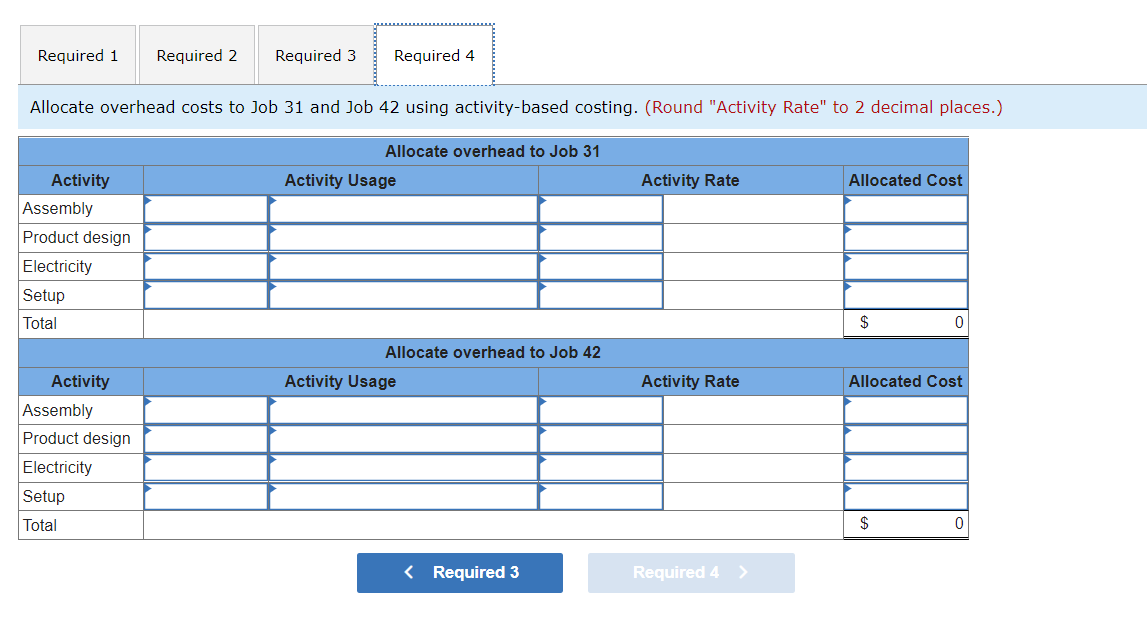1147x635 pixels.
Task: Click the Product design allocated cost field for Job 42
Action: 905,438
